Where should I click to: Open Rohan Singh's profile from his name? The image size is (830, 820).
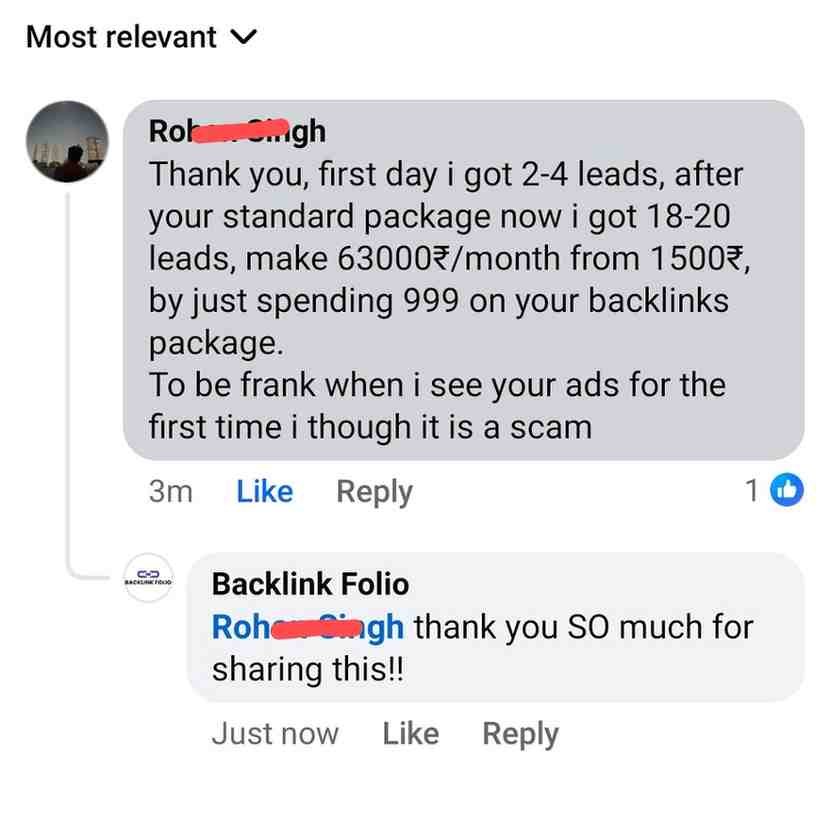[x=237, y=130]
